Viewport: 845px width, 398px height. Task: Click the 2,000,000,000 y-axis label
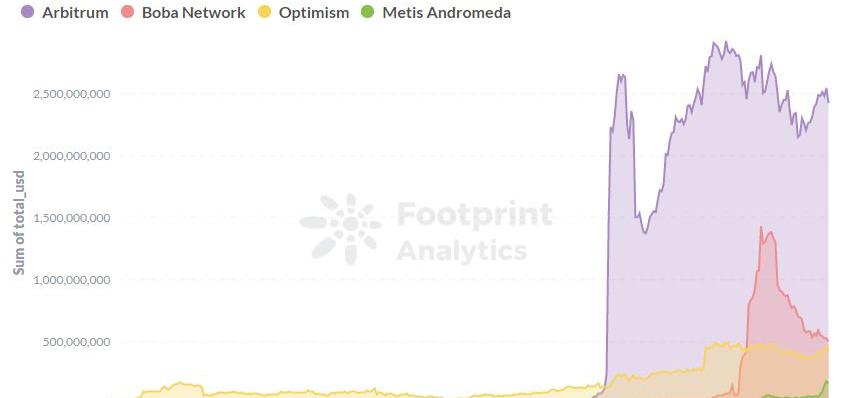point(72,156)
